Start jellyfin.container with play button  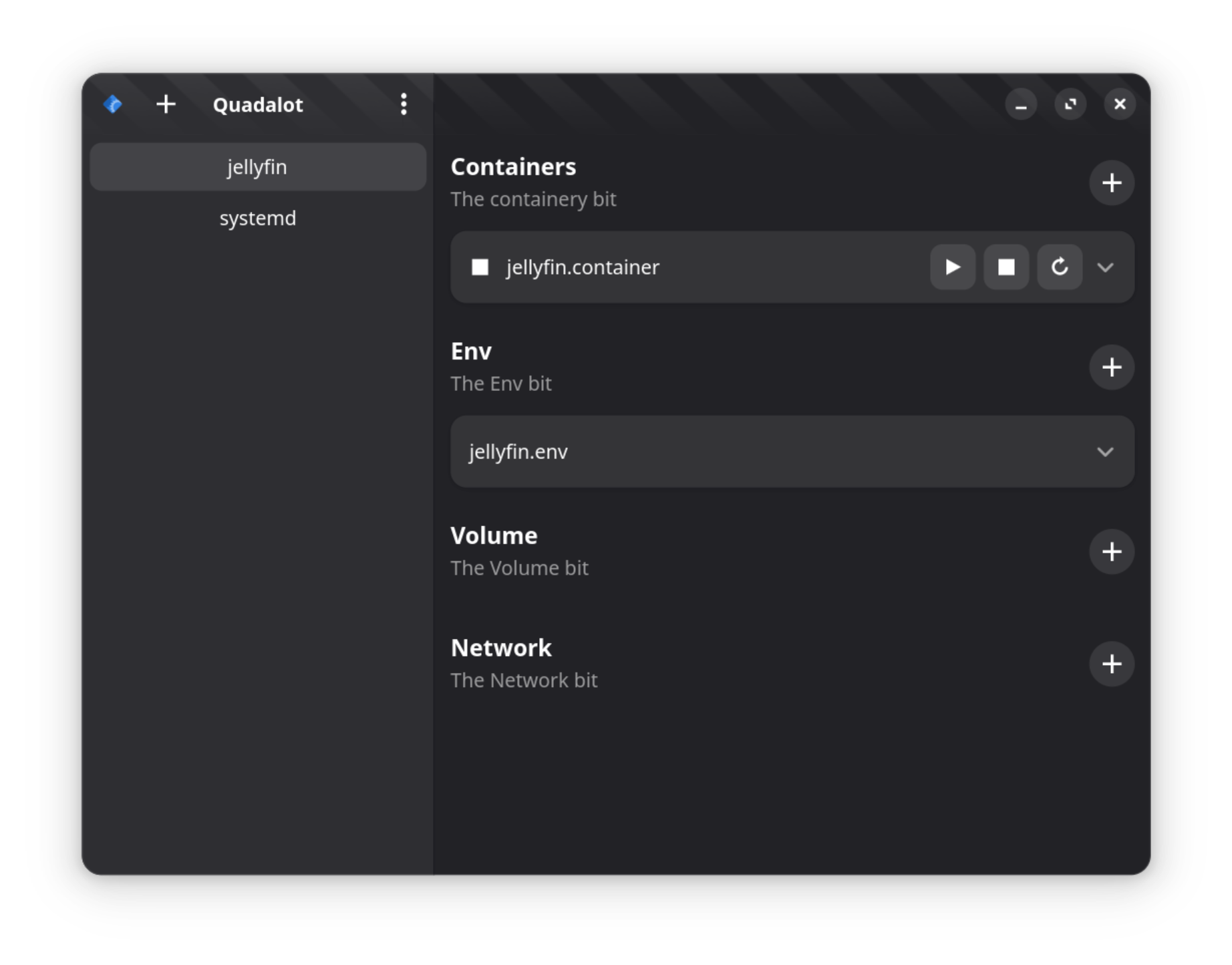pyautogui.click(x=953, y=267)
